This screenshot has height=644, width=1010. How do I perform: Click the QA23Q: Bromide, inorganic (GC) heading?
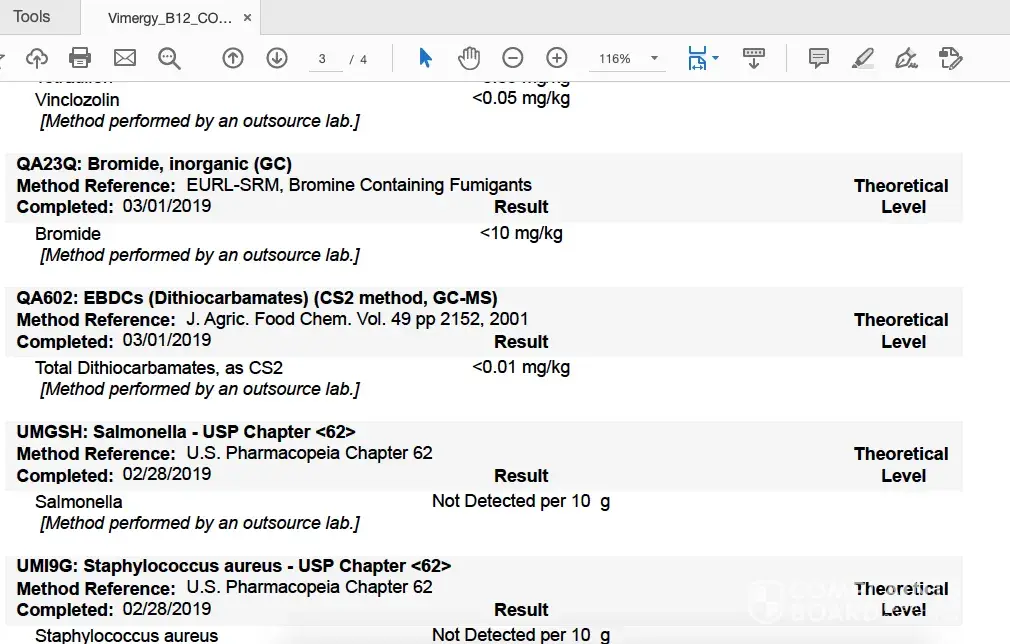click(154, 164)
